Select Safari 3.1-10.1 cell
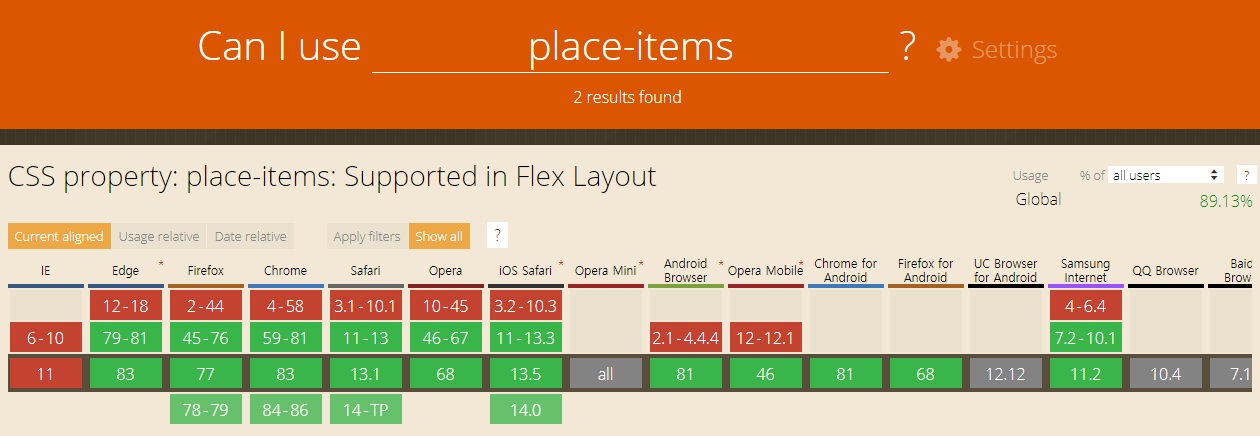Screen dimensions: 1260x436 pos(365,305)
